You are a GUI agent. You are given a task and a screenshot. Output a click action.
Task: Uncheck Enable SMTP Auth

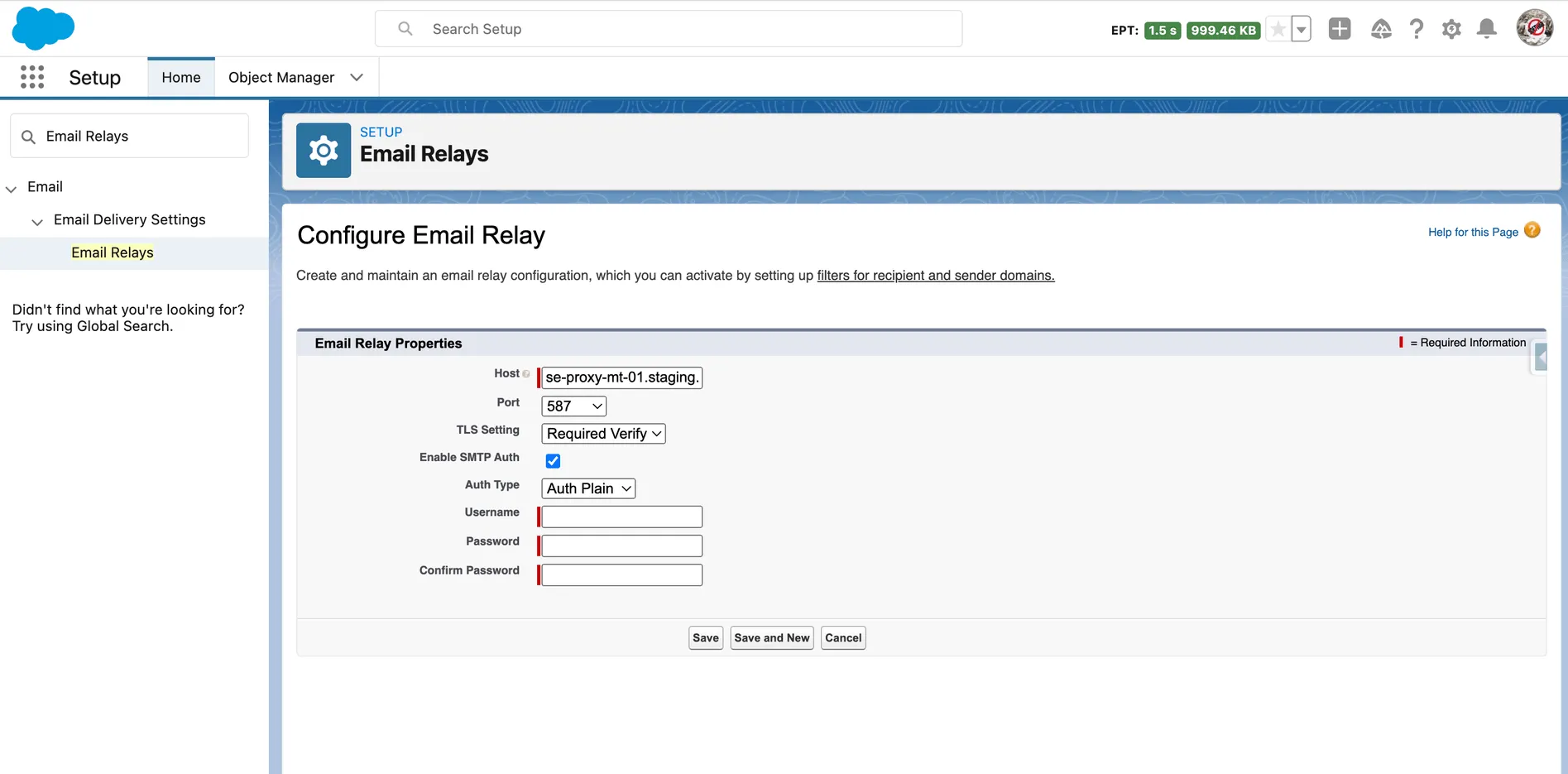(x=552, y=461)
